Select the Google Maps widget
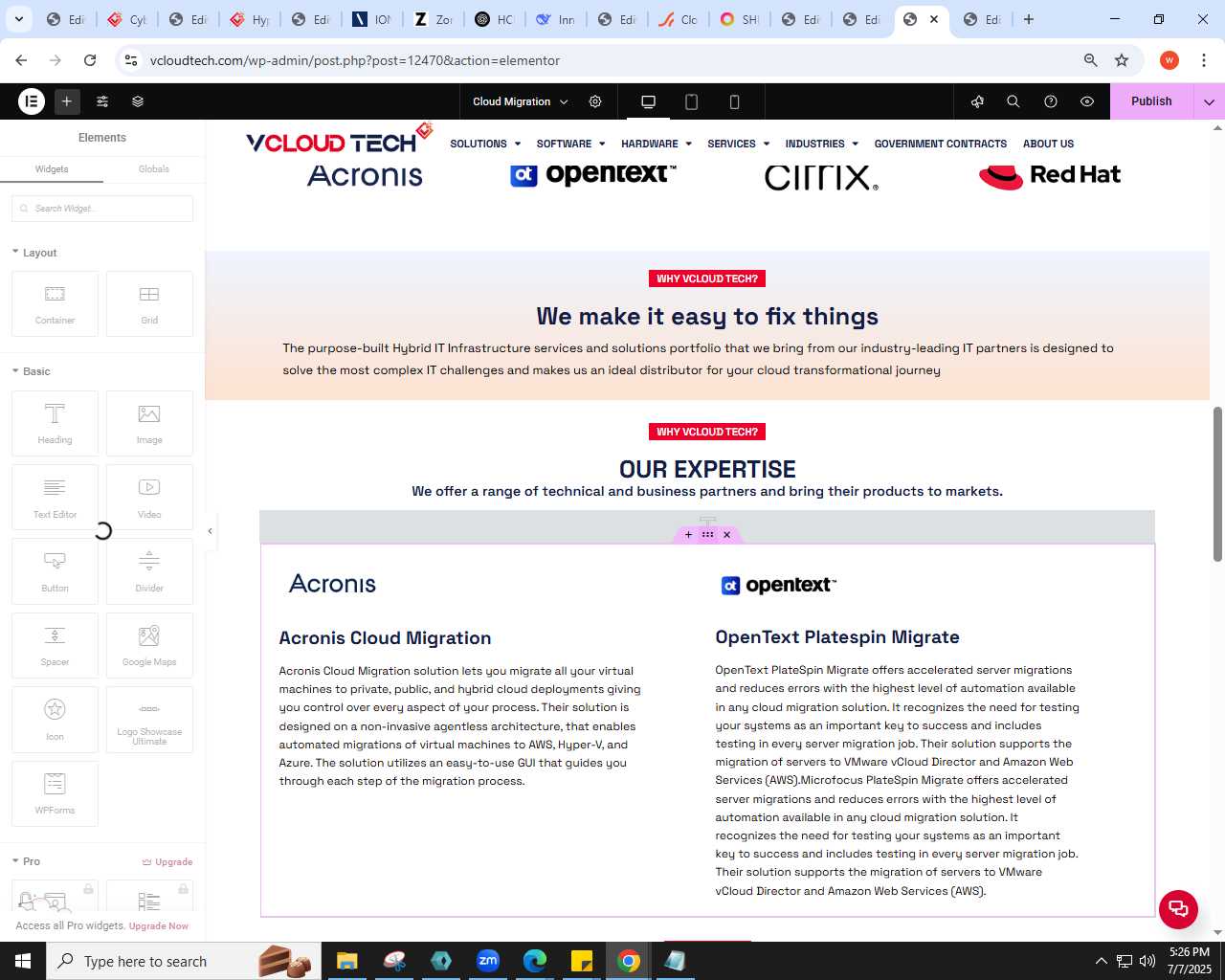This screenshot has height=980, width=1225. 149,645
